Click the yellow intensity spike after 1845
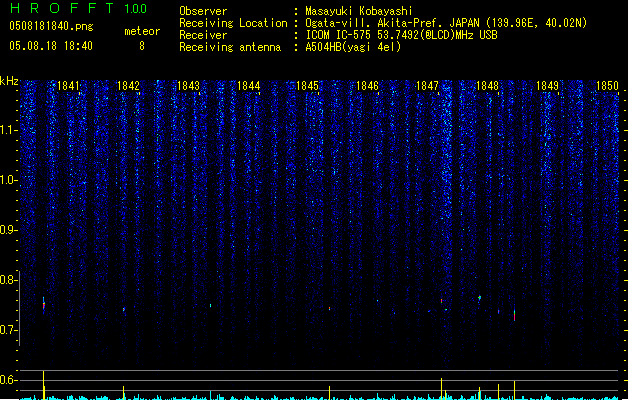 point(329,392)
